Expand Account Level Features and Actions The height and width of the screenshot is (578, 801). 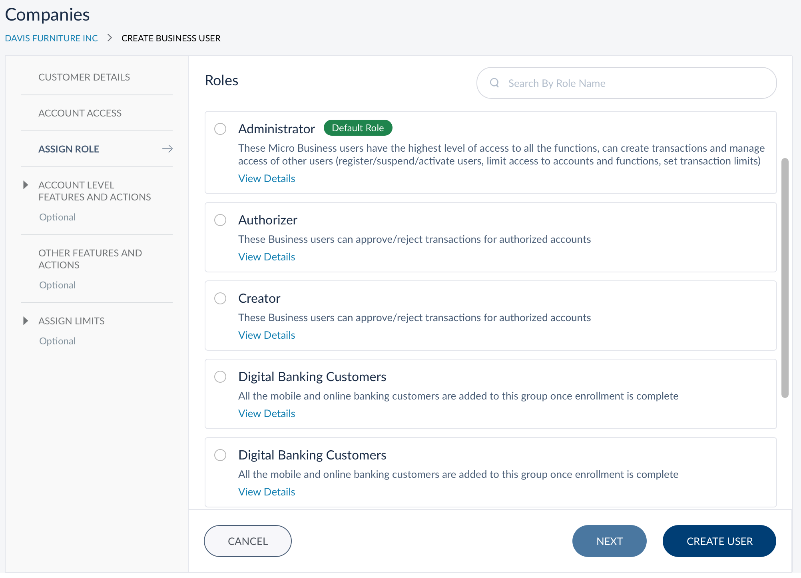point(26,185)
